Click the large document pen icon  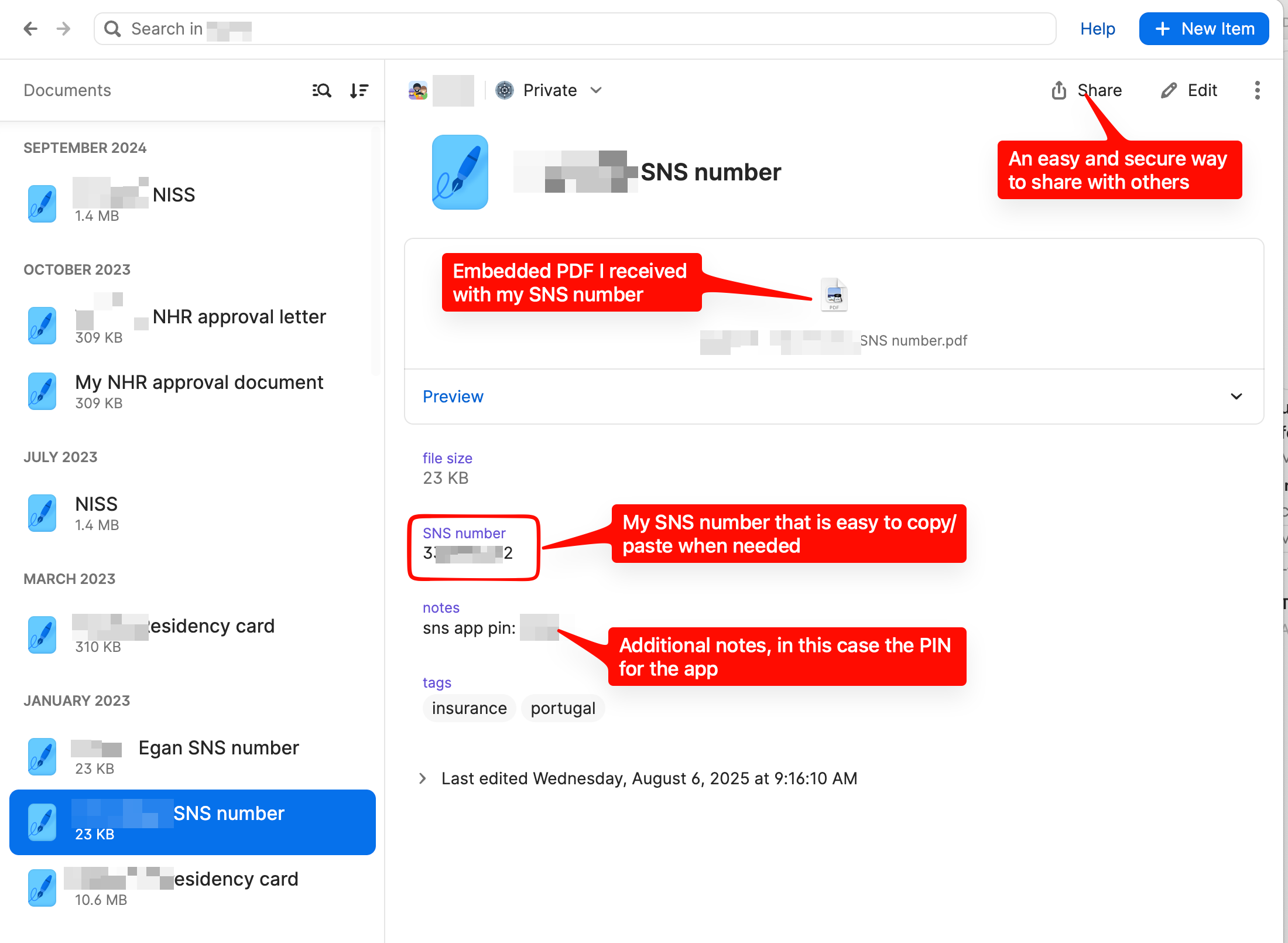coord(460,172)
